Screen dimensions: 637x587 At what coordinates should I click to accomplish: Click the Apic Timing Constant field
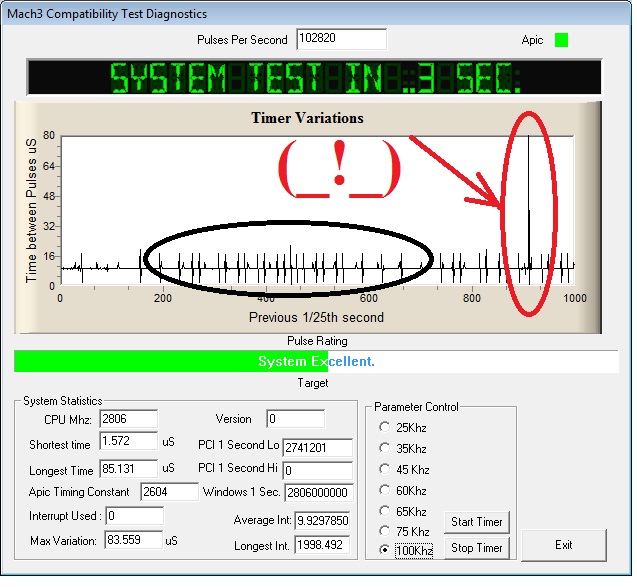coord(169,492)
